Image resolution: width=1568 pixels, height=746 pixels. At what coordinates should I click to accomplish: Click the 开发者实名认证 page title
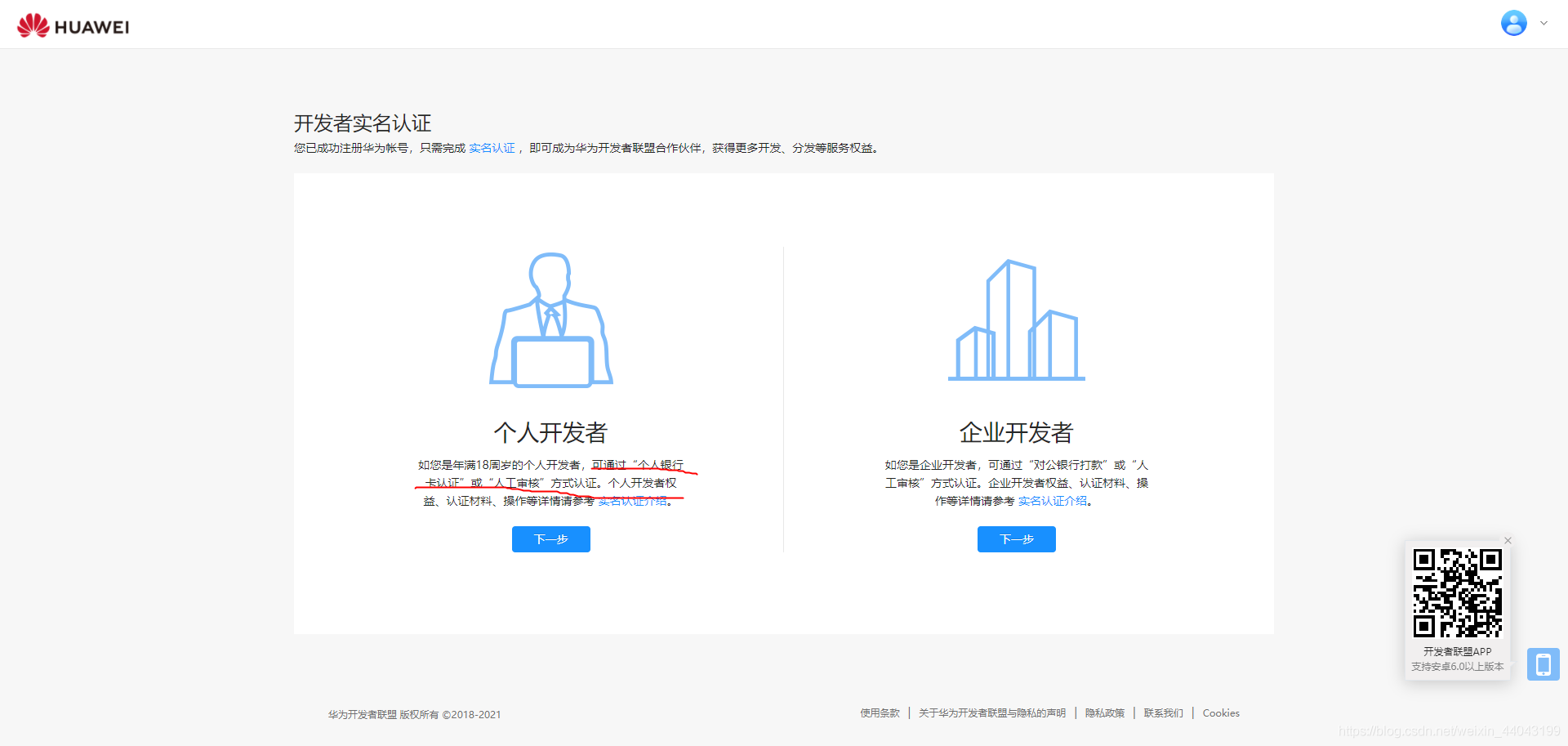363,123
